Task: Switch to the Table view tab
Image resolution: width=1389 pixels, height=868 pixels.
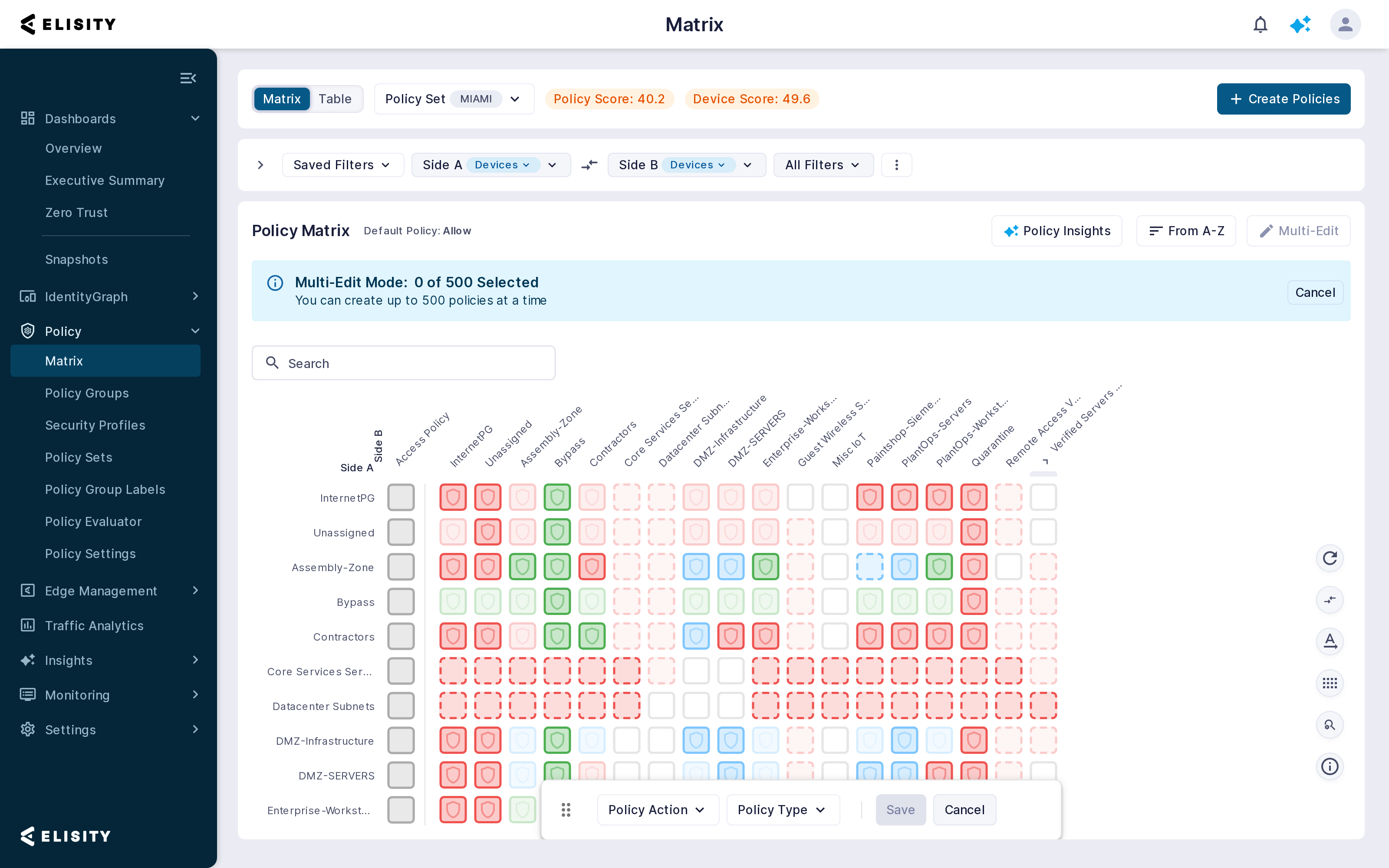Action: pos(335,99)
